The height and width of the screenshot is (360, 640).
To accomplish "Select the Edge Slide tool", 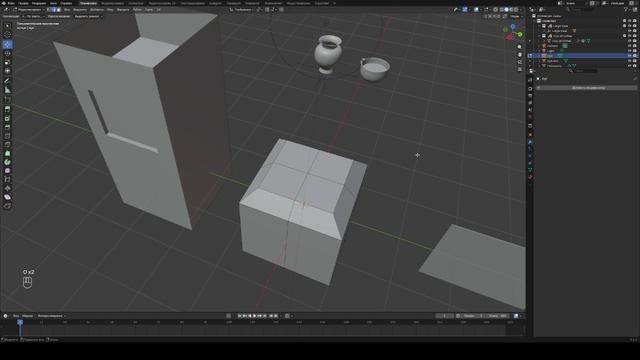I will (x=7, y=180).
